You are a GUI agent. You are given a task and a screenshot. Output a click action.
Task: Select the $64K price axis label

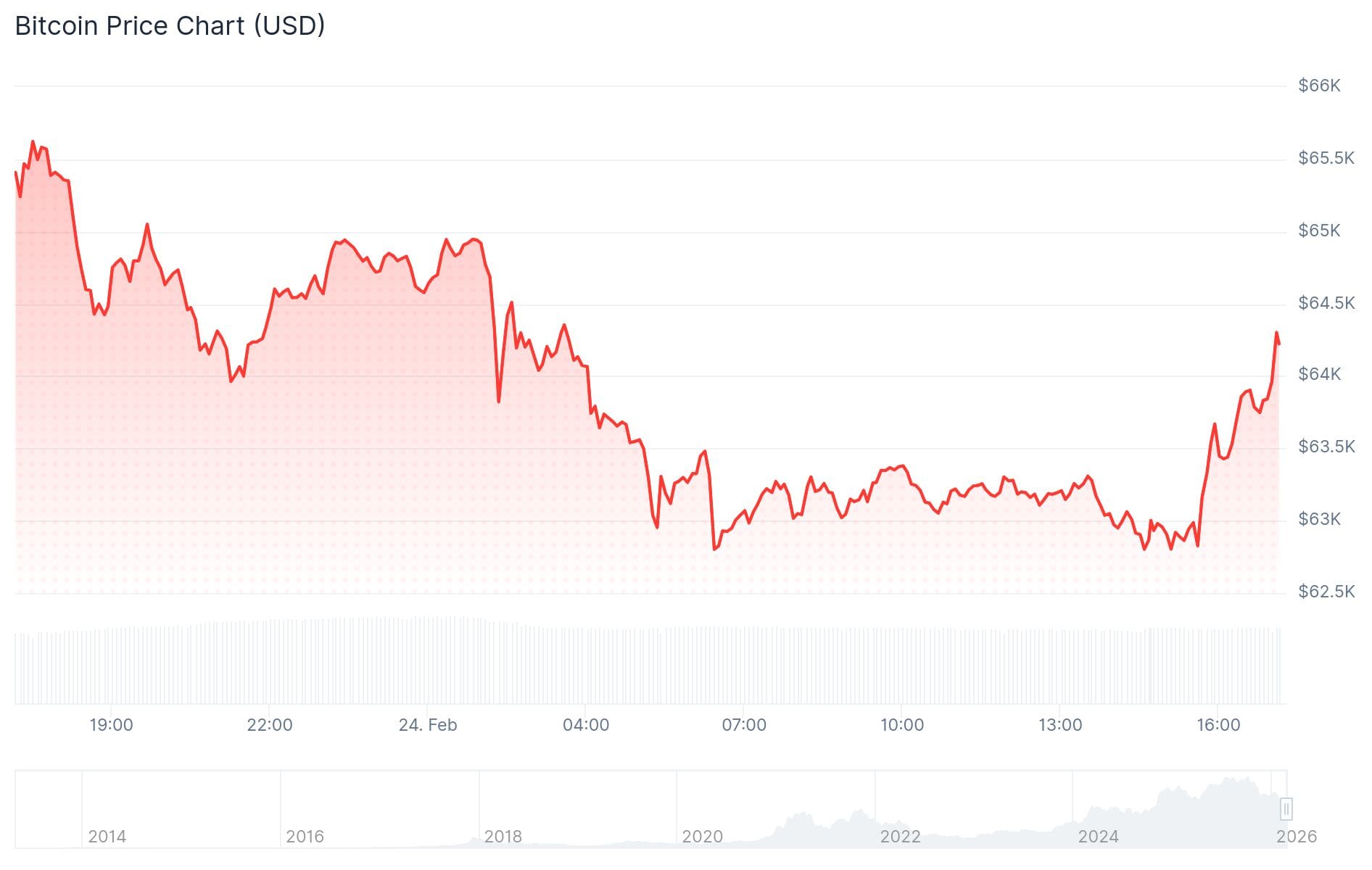tap(1319, 374)
